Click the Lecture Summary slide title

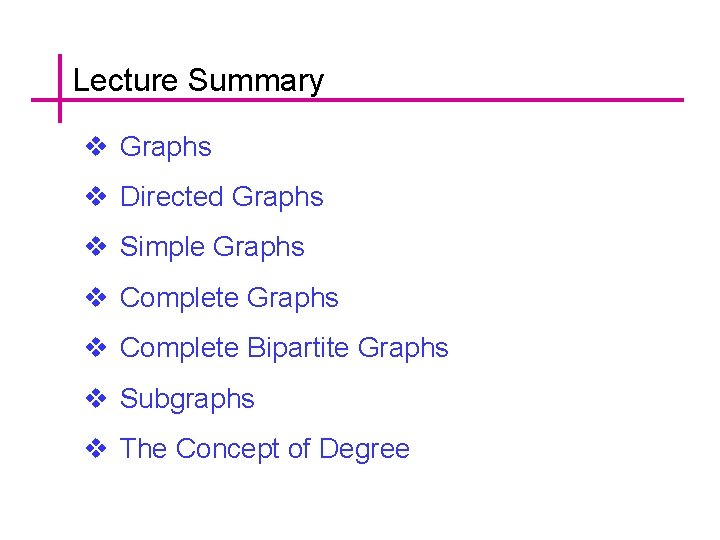click(x=198, y=80)
